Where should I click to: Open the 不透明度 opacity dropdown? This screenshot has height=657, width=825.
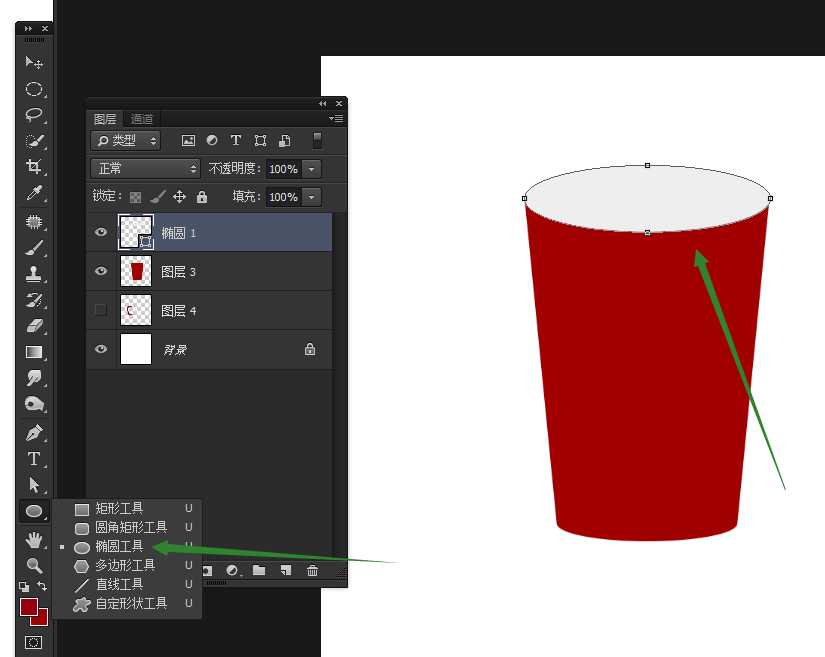(312, 168)
